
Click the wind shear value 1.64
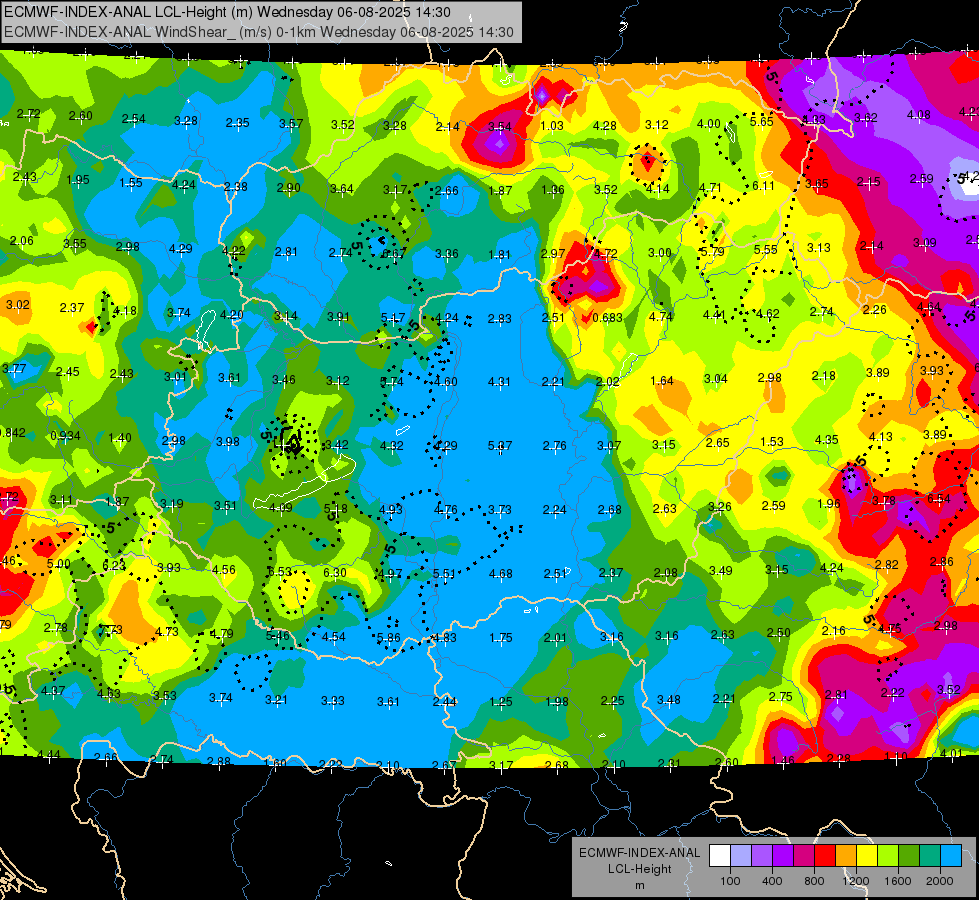coord(662,380)
